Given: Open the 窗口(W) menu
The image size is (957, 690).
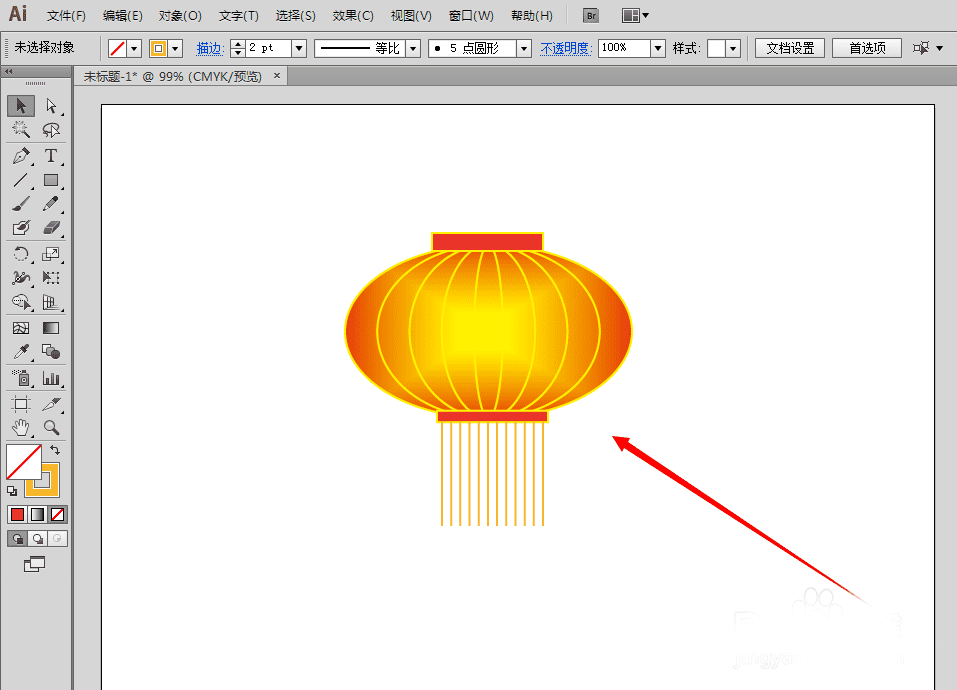Looking at the screenshot, I should pos(471,16).
